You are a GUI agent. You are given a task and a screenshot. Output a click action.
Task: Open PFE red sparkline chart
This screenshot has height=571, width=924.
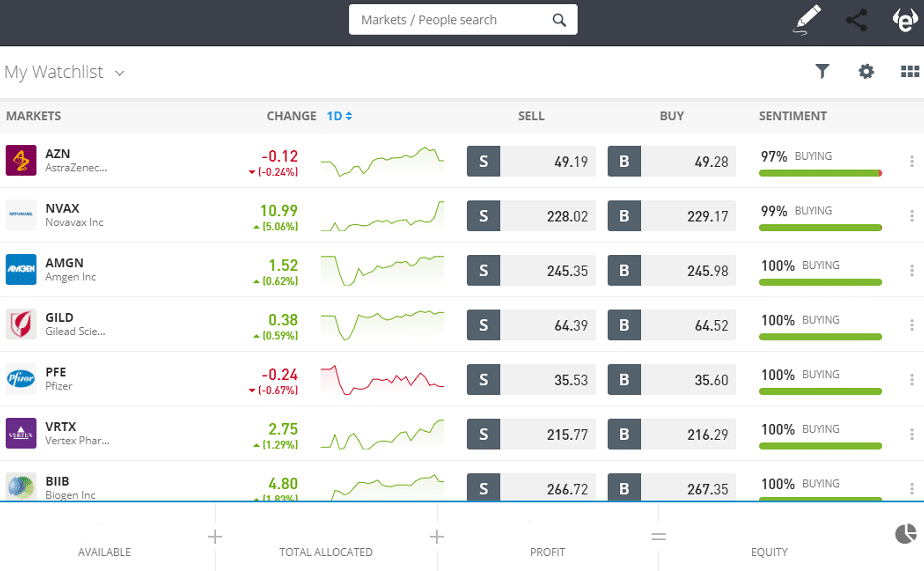(x=382, y=379)
